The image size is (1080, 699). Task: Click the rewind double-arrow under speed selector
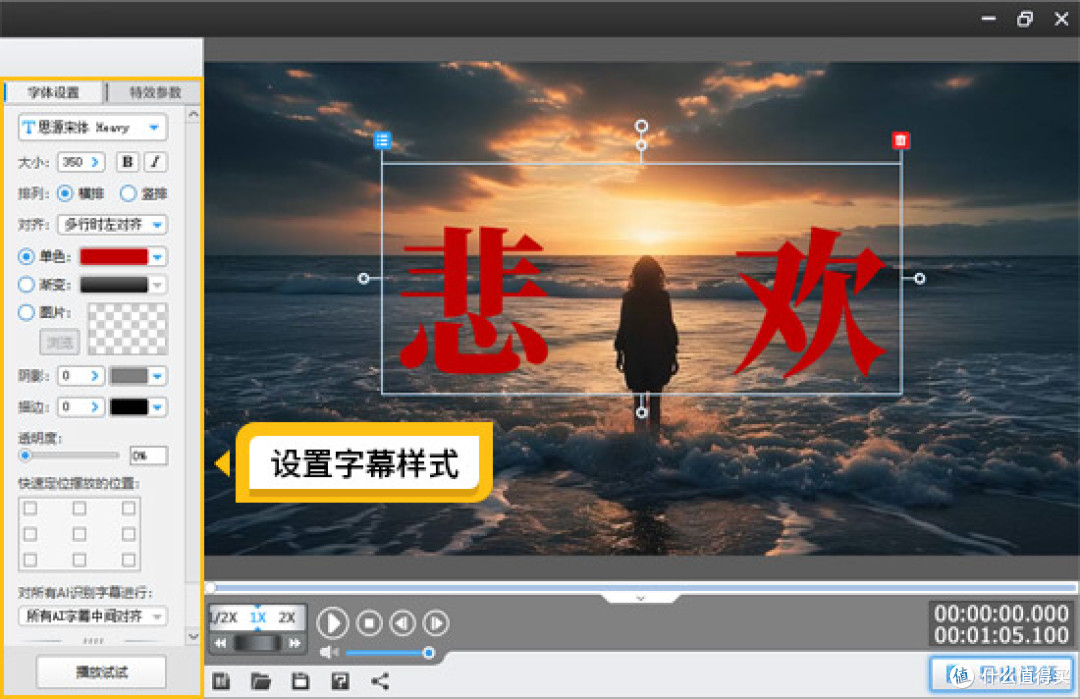[220, 643]
